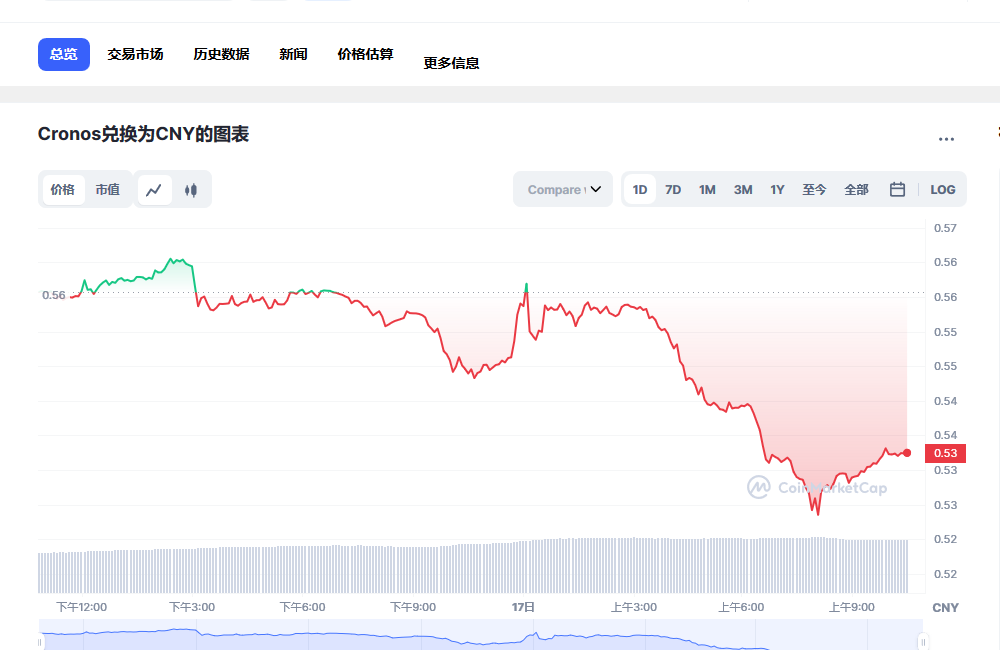The image size is (1000, 650).
Task: Click the 下午9:00 axis label
Action: (x=413, y=607)
